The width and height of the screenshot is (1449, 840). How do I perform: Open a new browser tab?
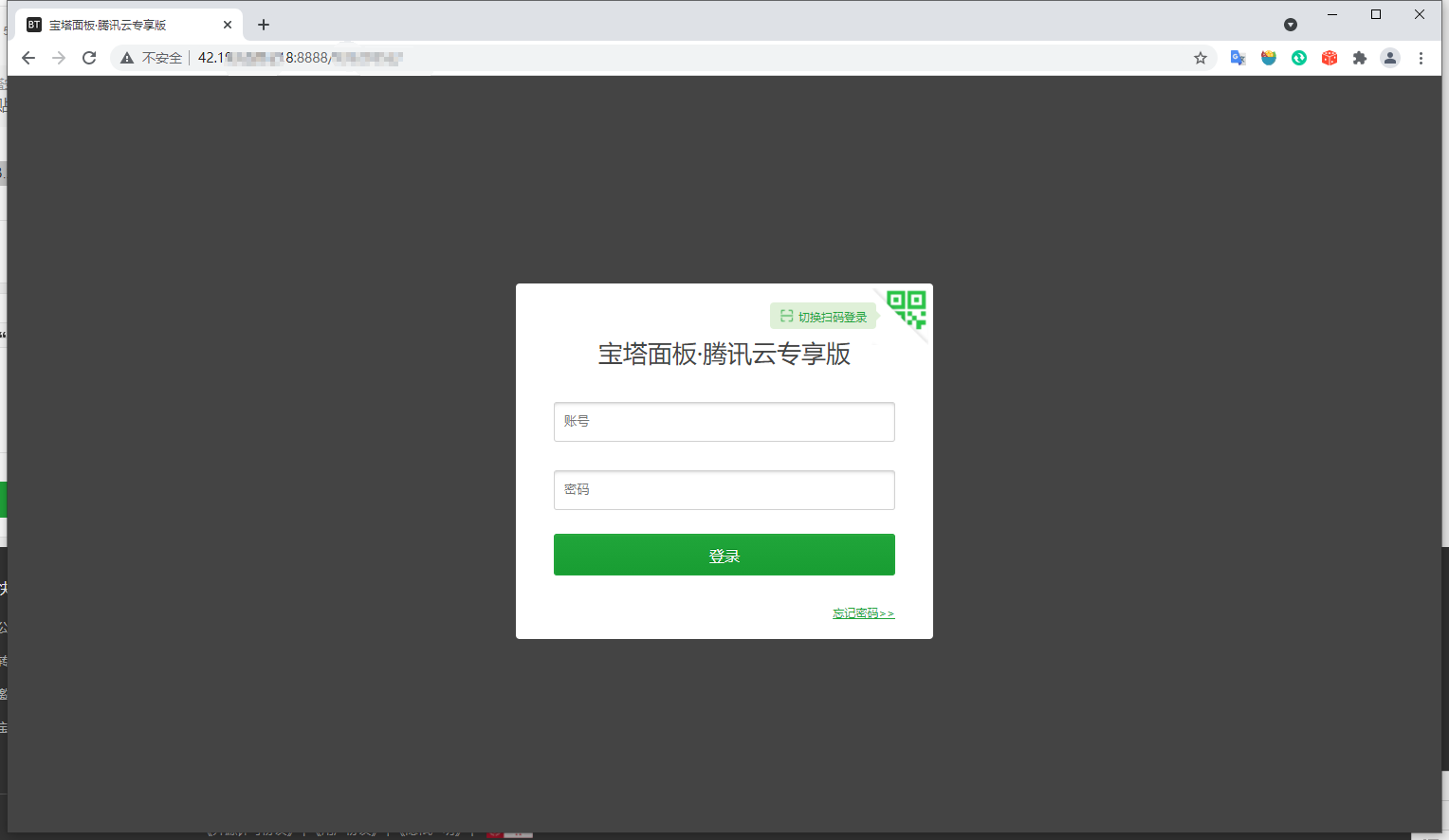[264, 25]
